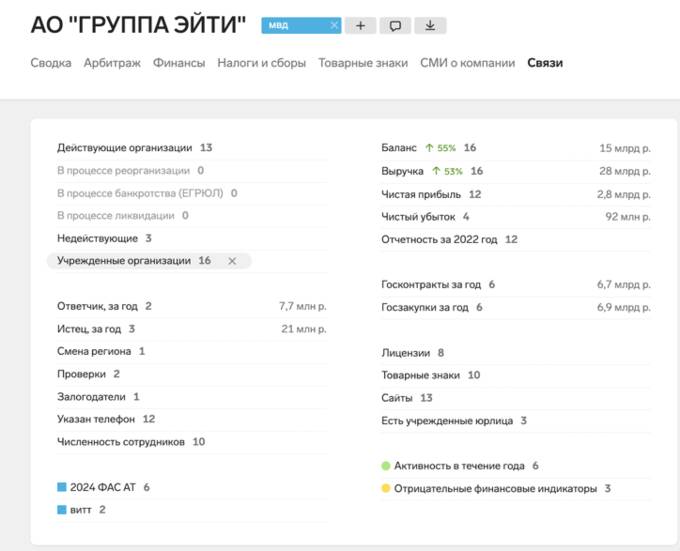Filter by Чистая прибыль
Image resolution: width=680 pixels, height=551 pixels.
click(x=516, y=194)
